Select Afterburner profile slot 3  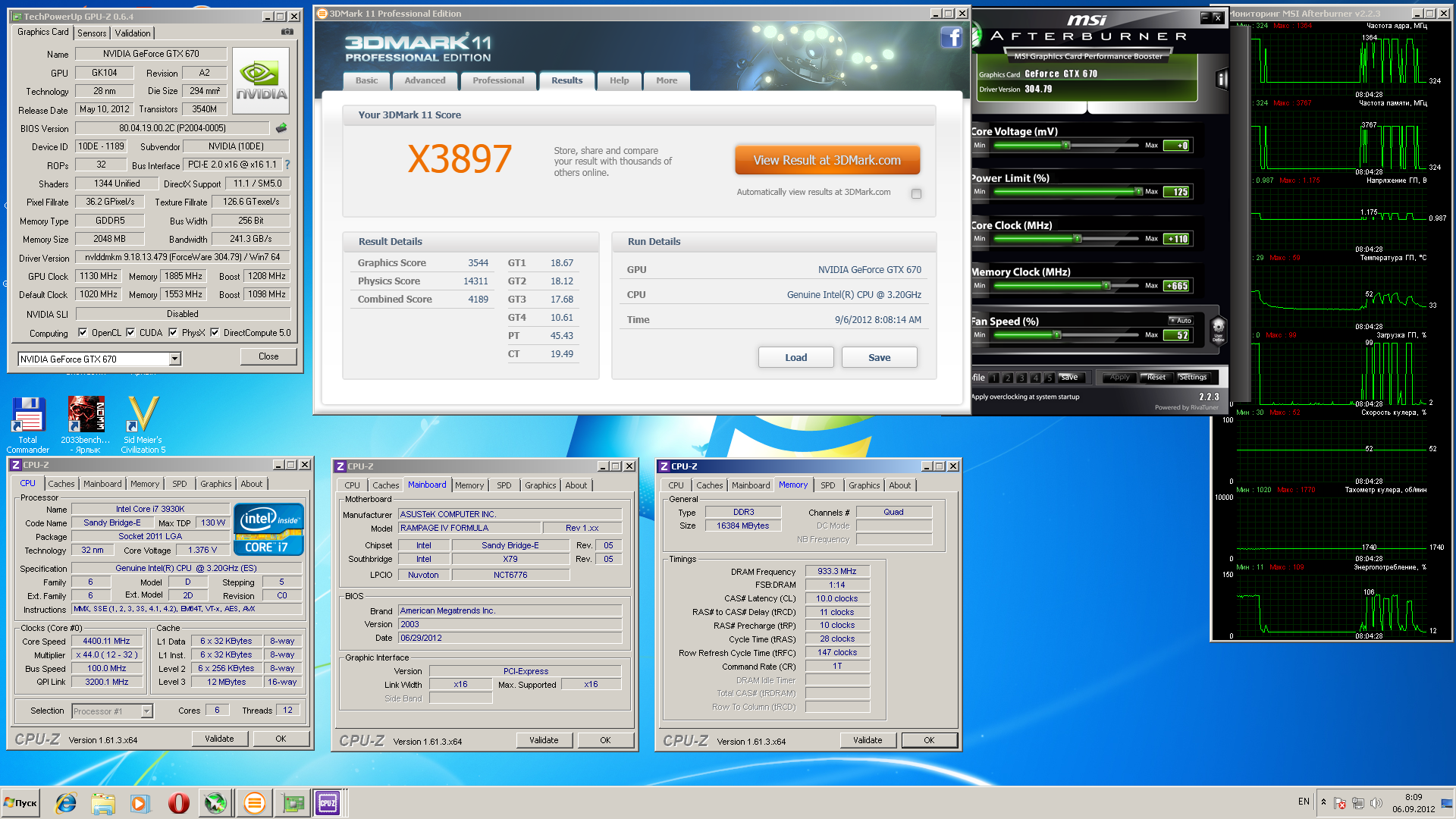(x=1021, y=378)
